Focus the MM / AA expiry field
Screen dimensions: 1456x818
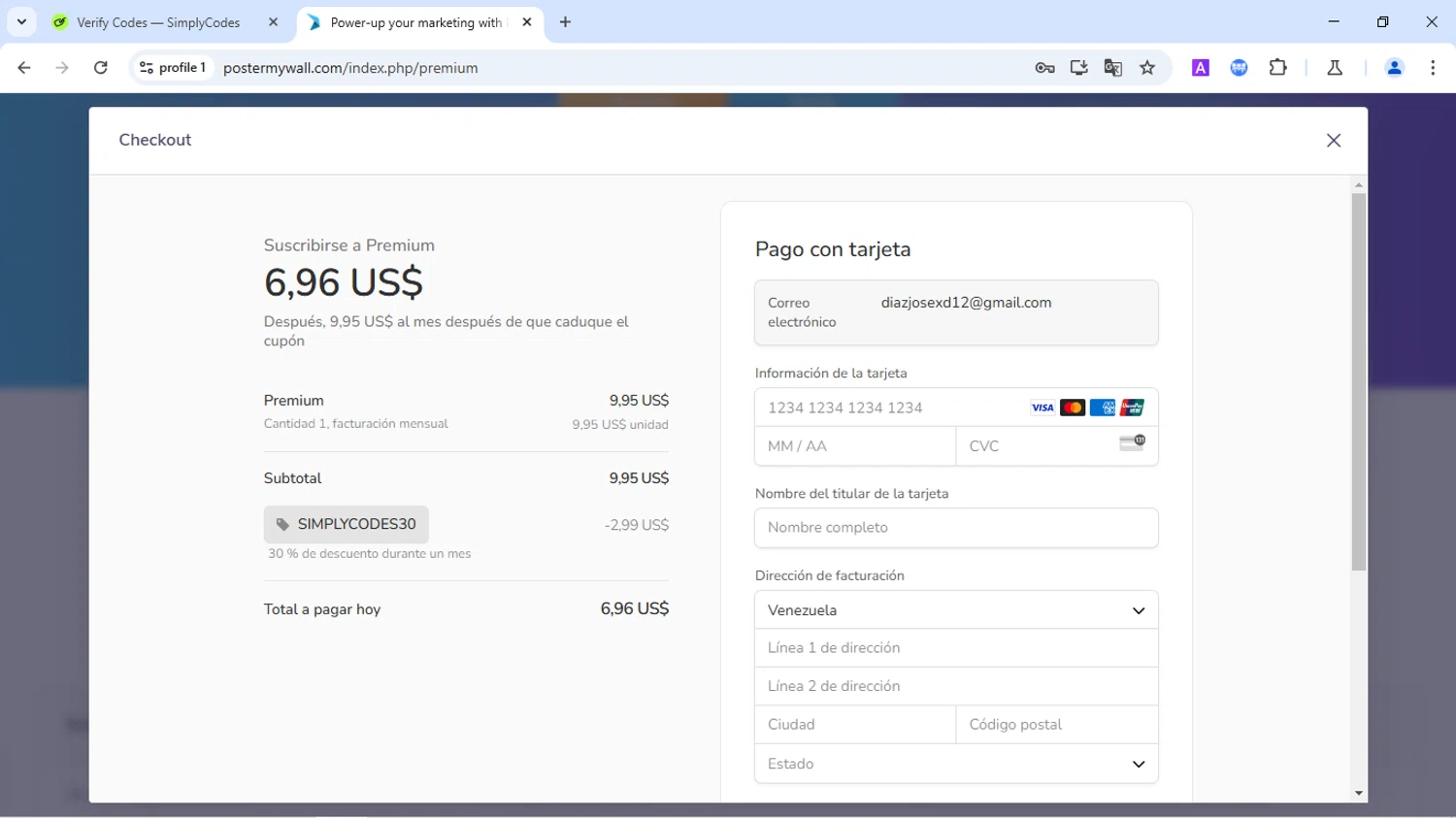click(x=854, y=446)
